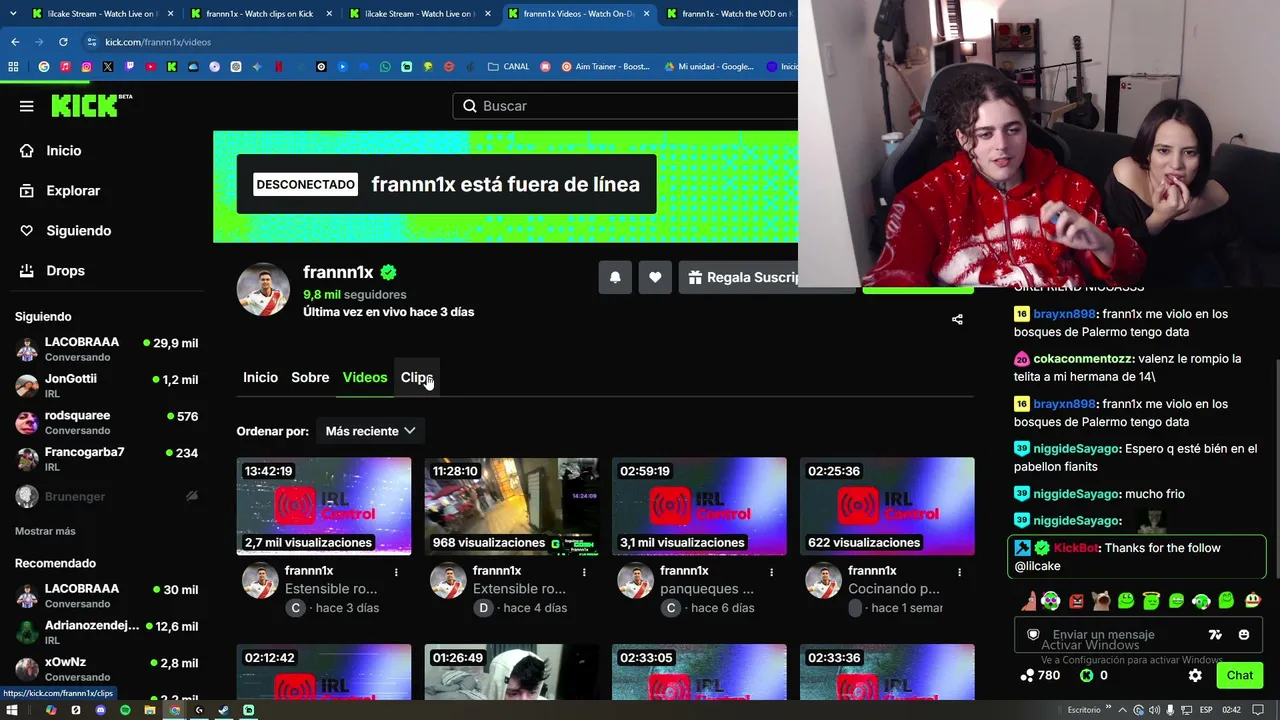Open Francogarba7 channel in sidebar
The height and width of the screenshot is (720, 1280).
pyautogui.click(x=107, y=459)
